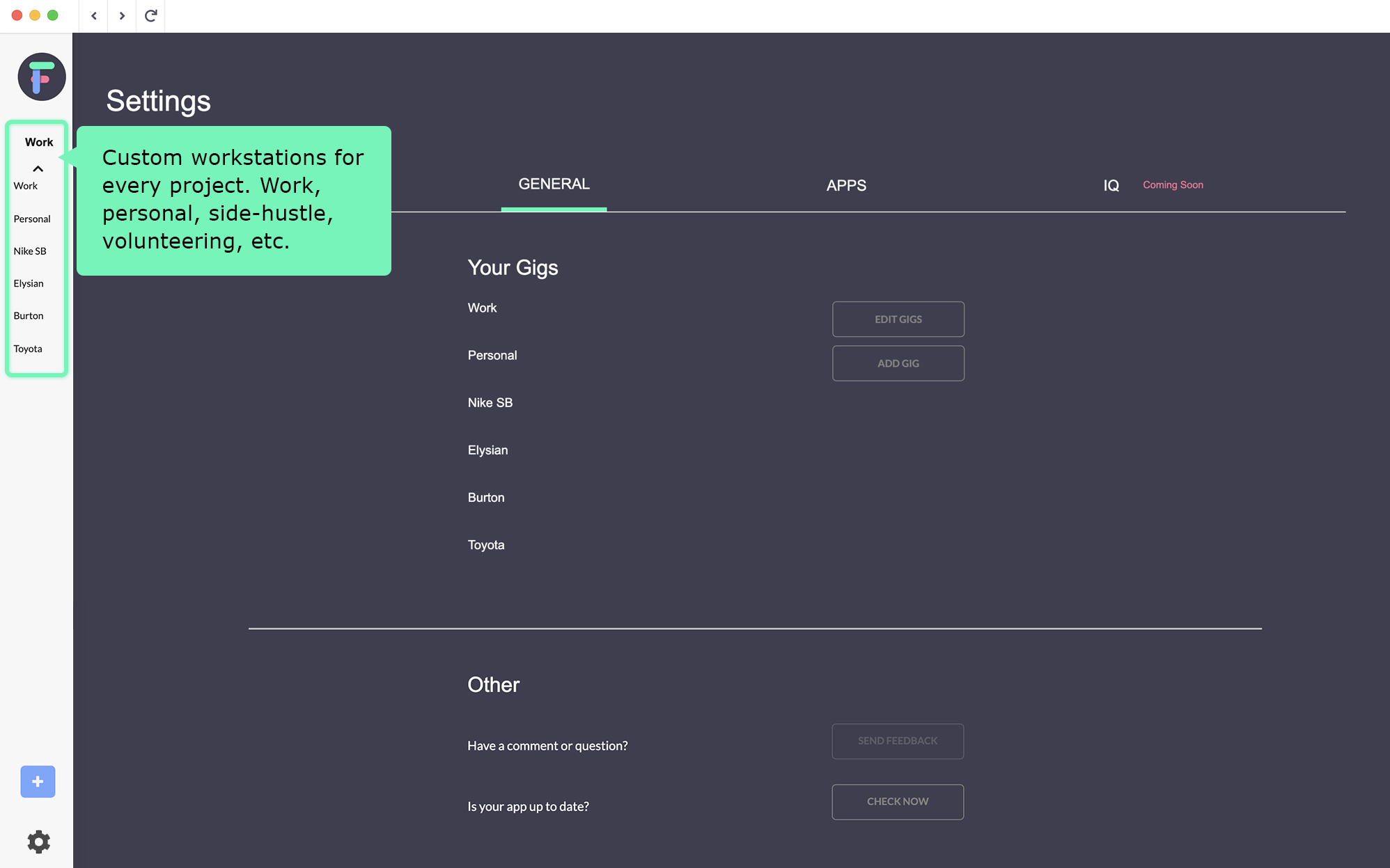Open the APPS settings tab
The height and width of the screenshot is (868, 1390).
[846, 185]
